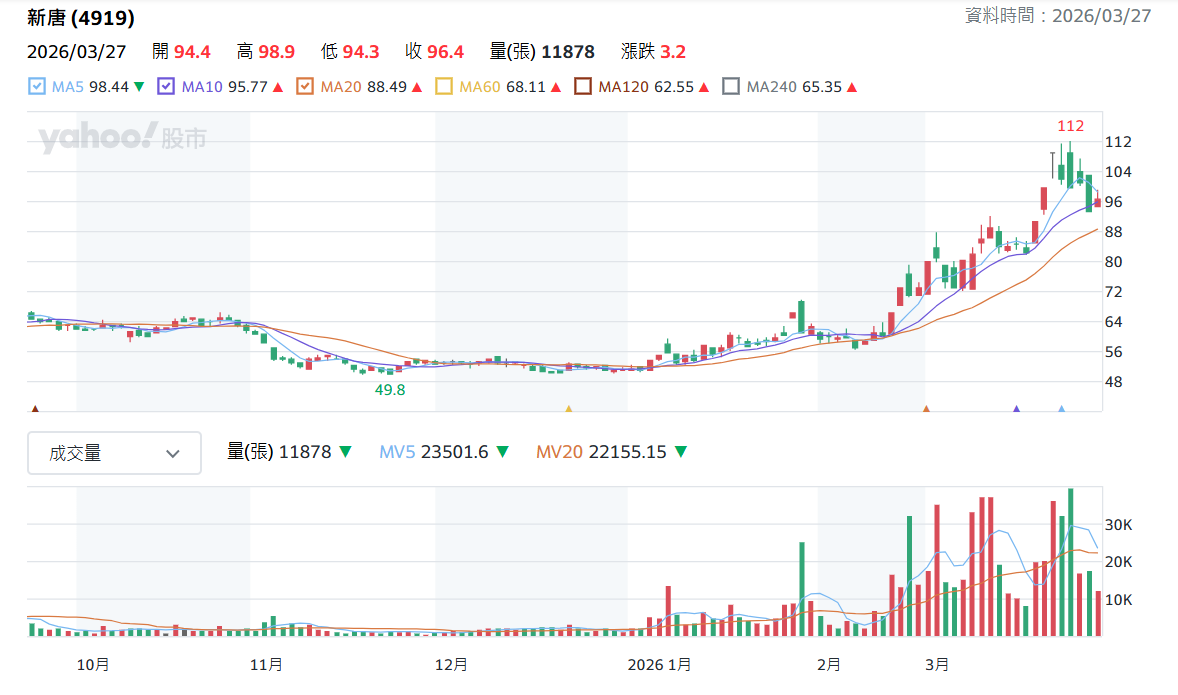Click the green arrow next to MV20 22155.15
Screen dimensions: 1178x695
(681, 452)
